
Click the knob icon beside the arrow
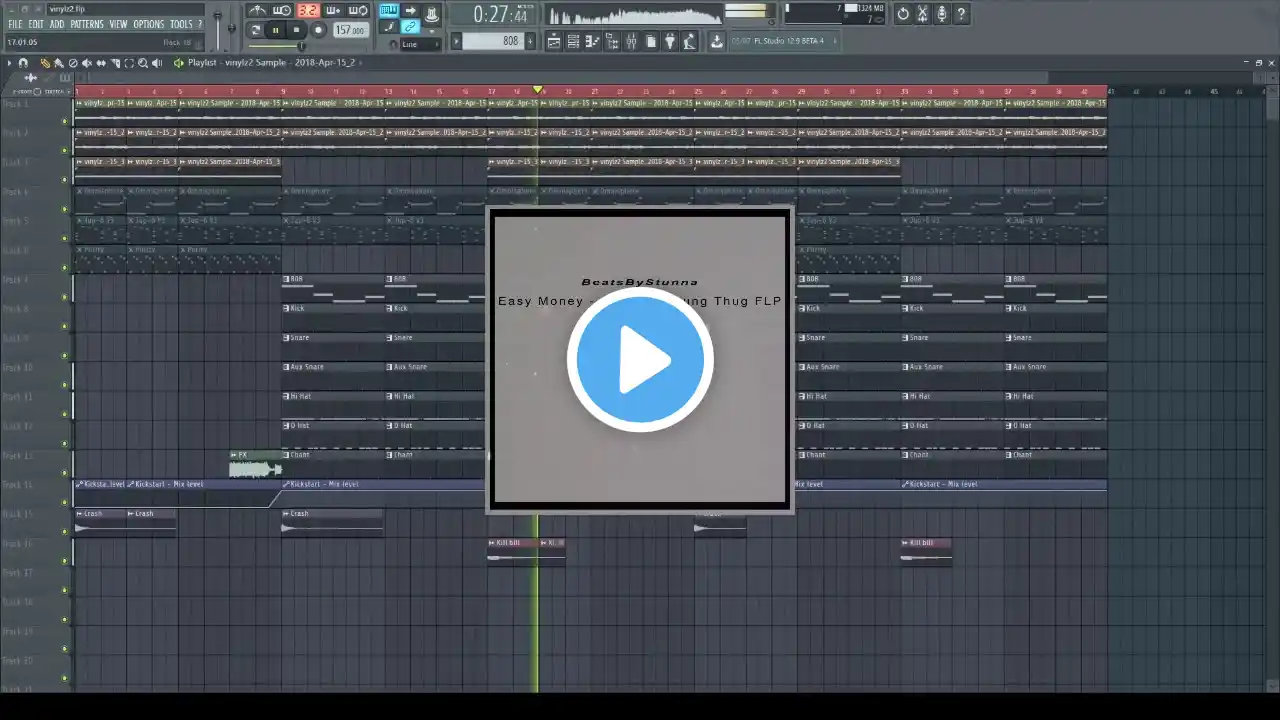pyautogui.click(x=431, y=13)
